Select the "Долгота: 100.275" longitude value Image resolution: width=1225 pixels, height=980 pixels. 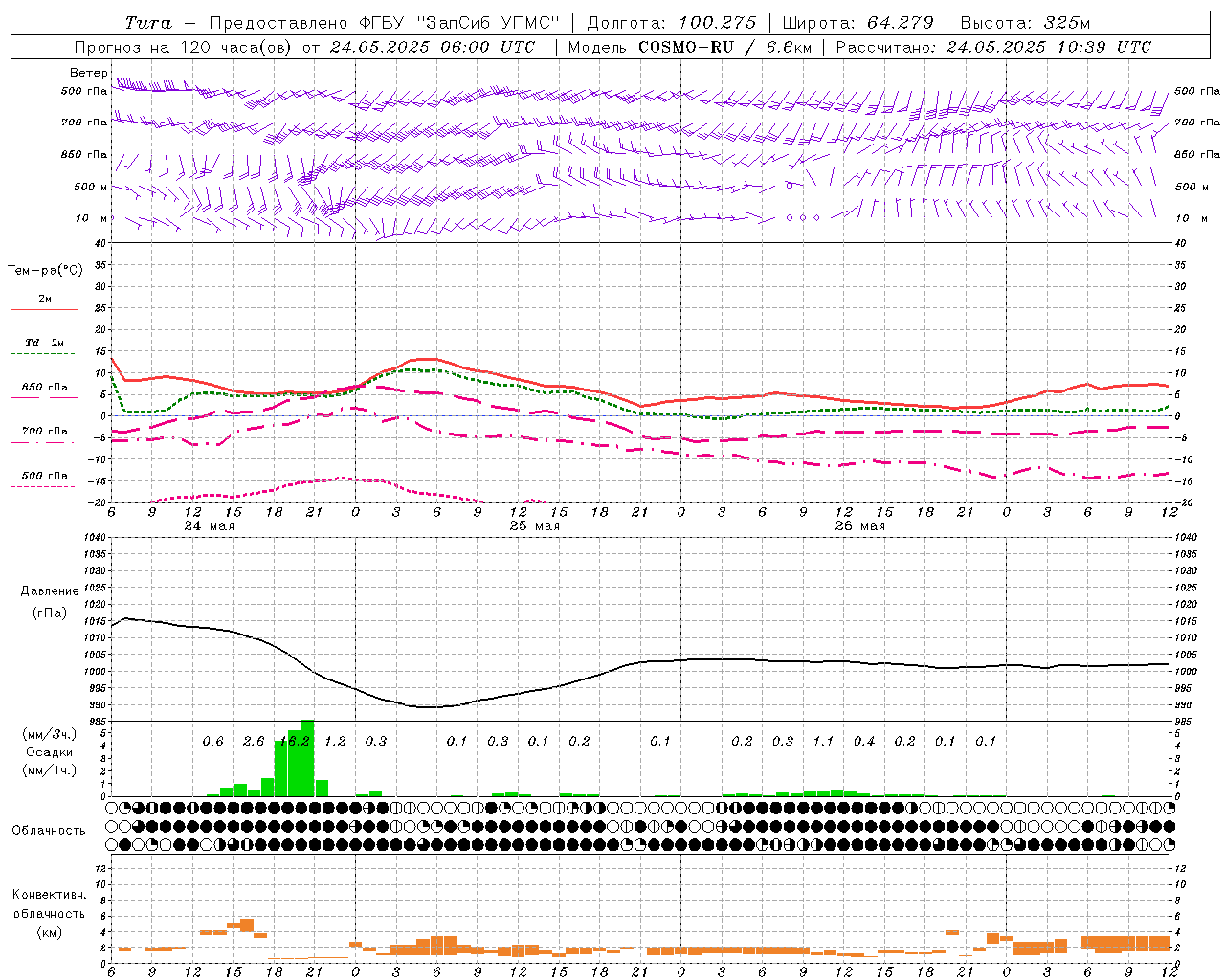671,23
